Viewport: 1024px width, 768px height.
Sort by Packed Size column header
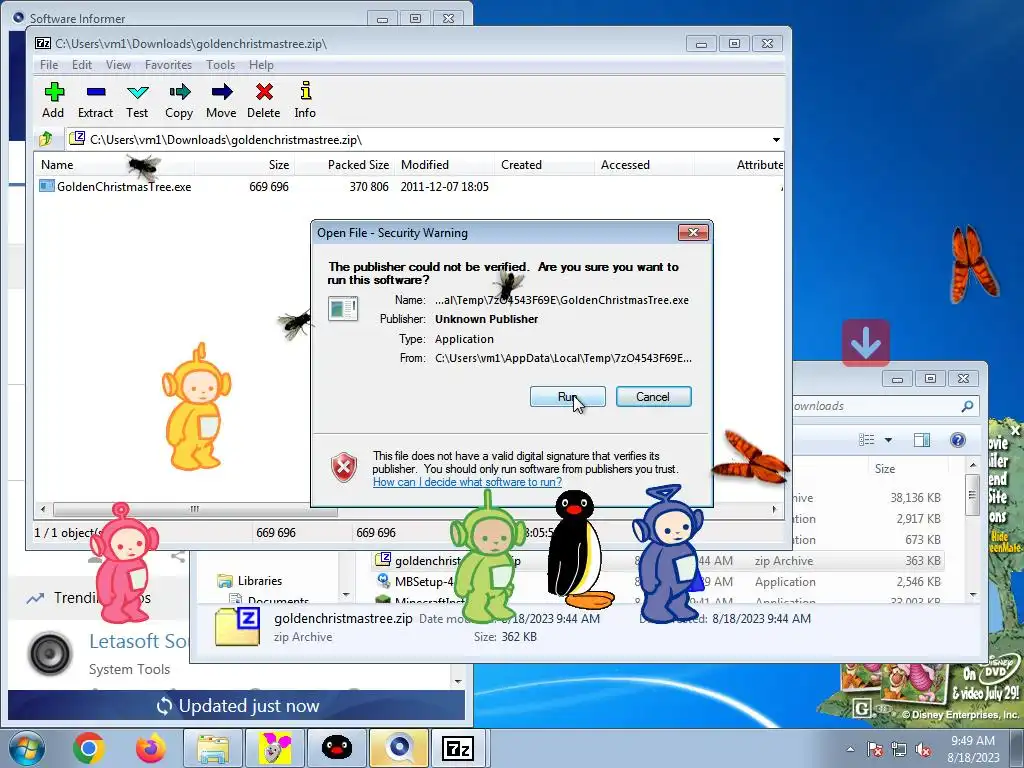(x=344, y=165)
